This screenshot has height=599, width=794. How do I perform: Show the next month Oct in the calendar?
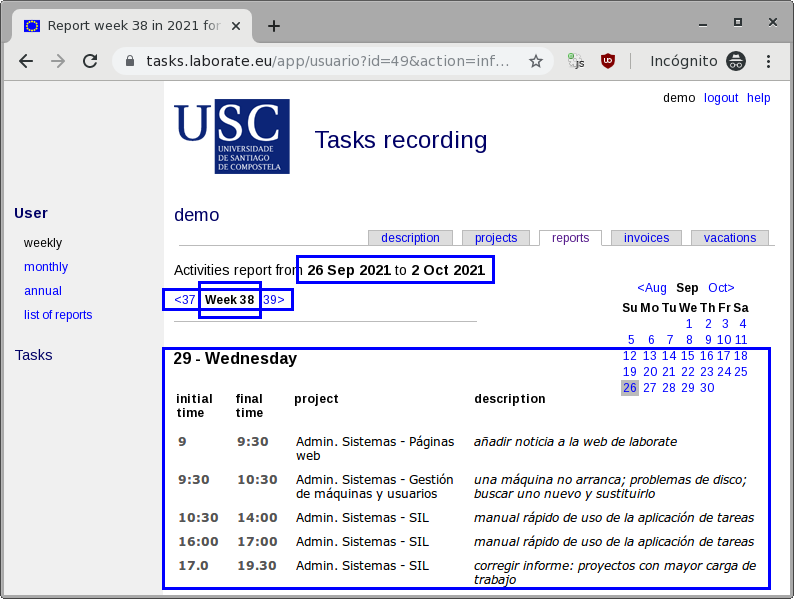pos(721,288)
